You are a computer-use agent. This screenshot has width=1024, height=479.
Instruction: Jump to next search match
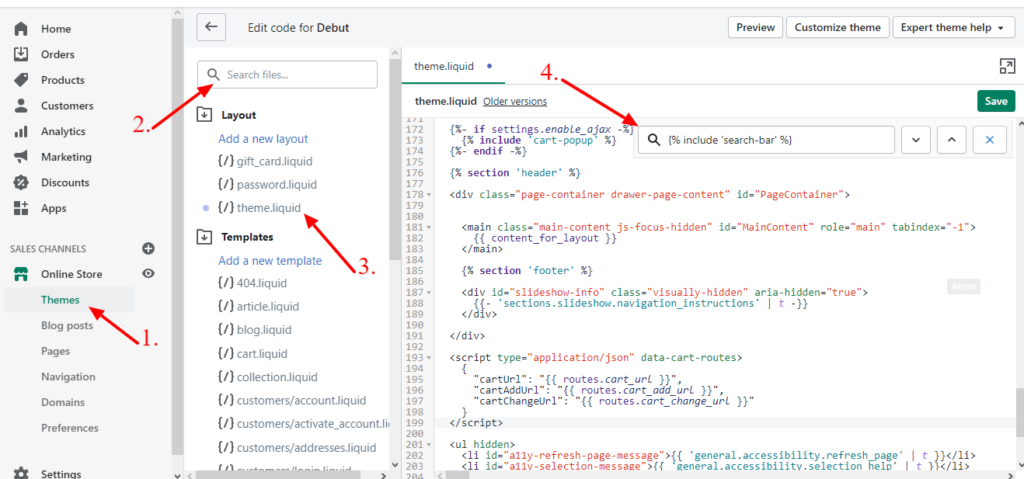click(916, 140)
